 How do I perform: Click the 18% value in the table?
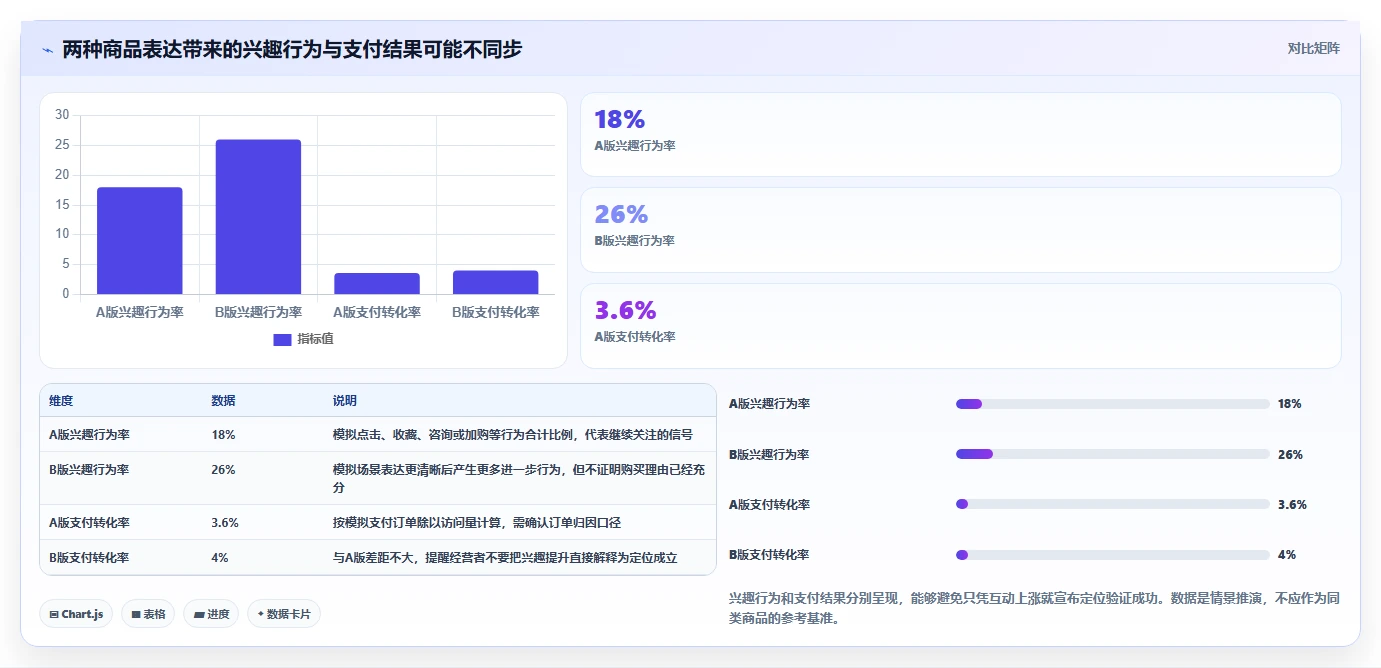[223, 435]
